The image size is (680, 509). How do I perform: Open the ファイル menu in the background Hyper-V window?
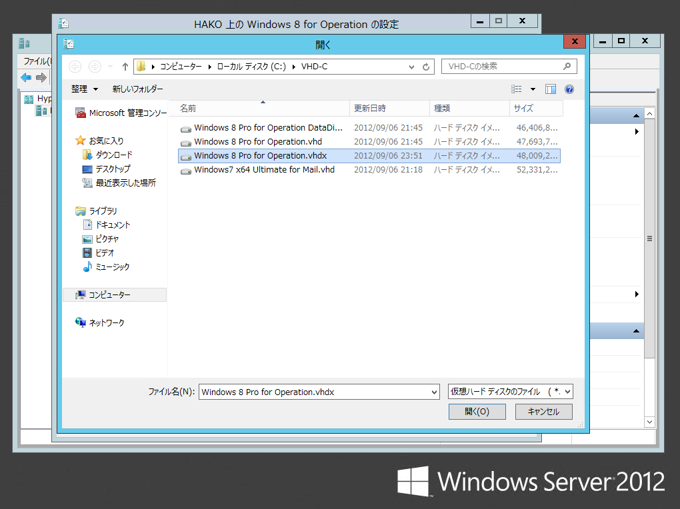coord(37,61)
